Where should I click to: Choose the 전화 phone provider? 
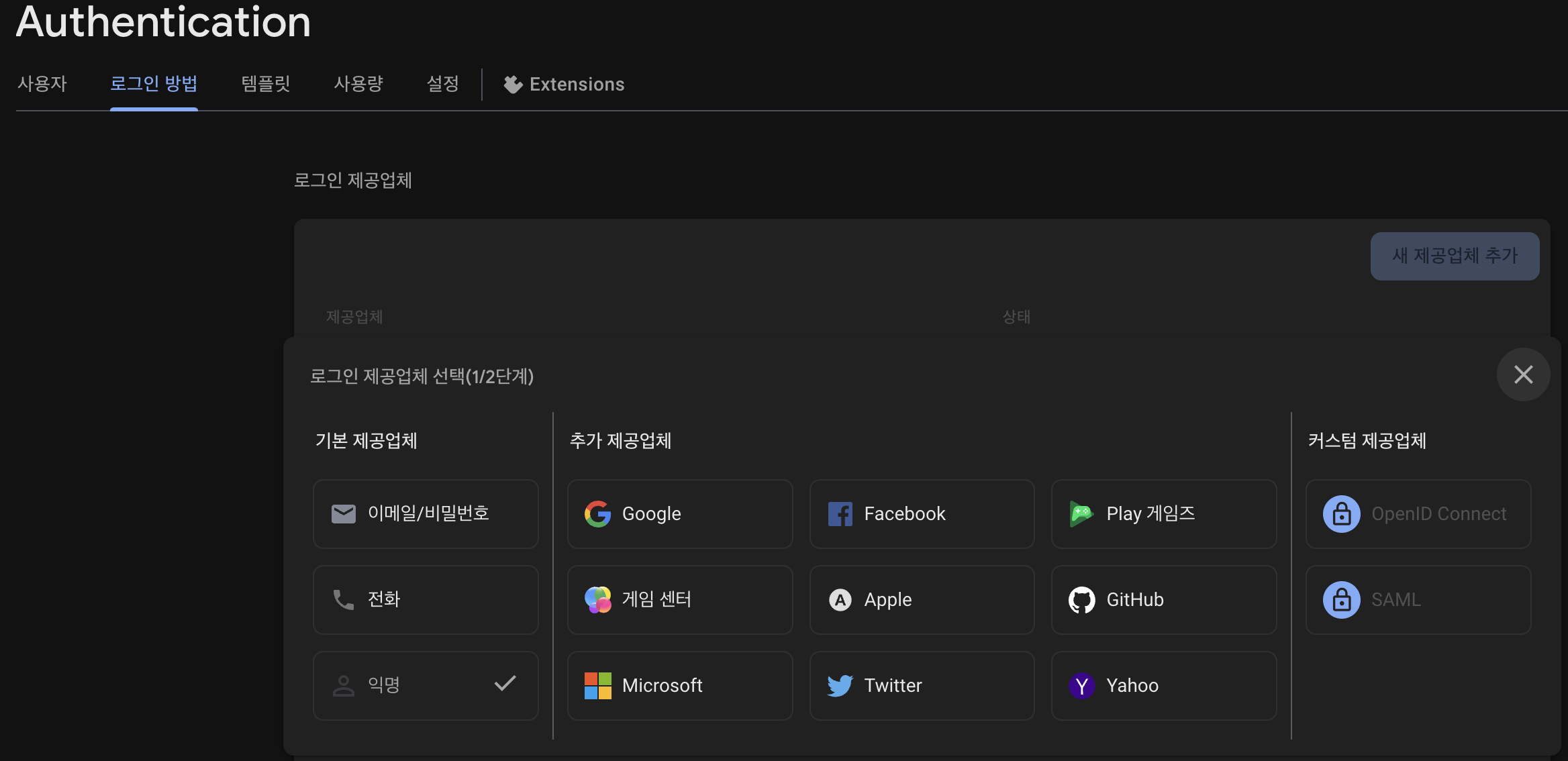425,599
